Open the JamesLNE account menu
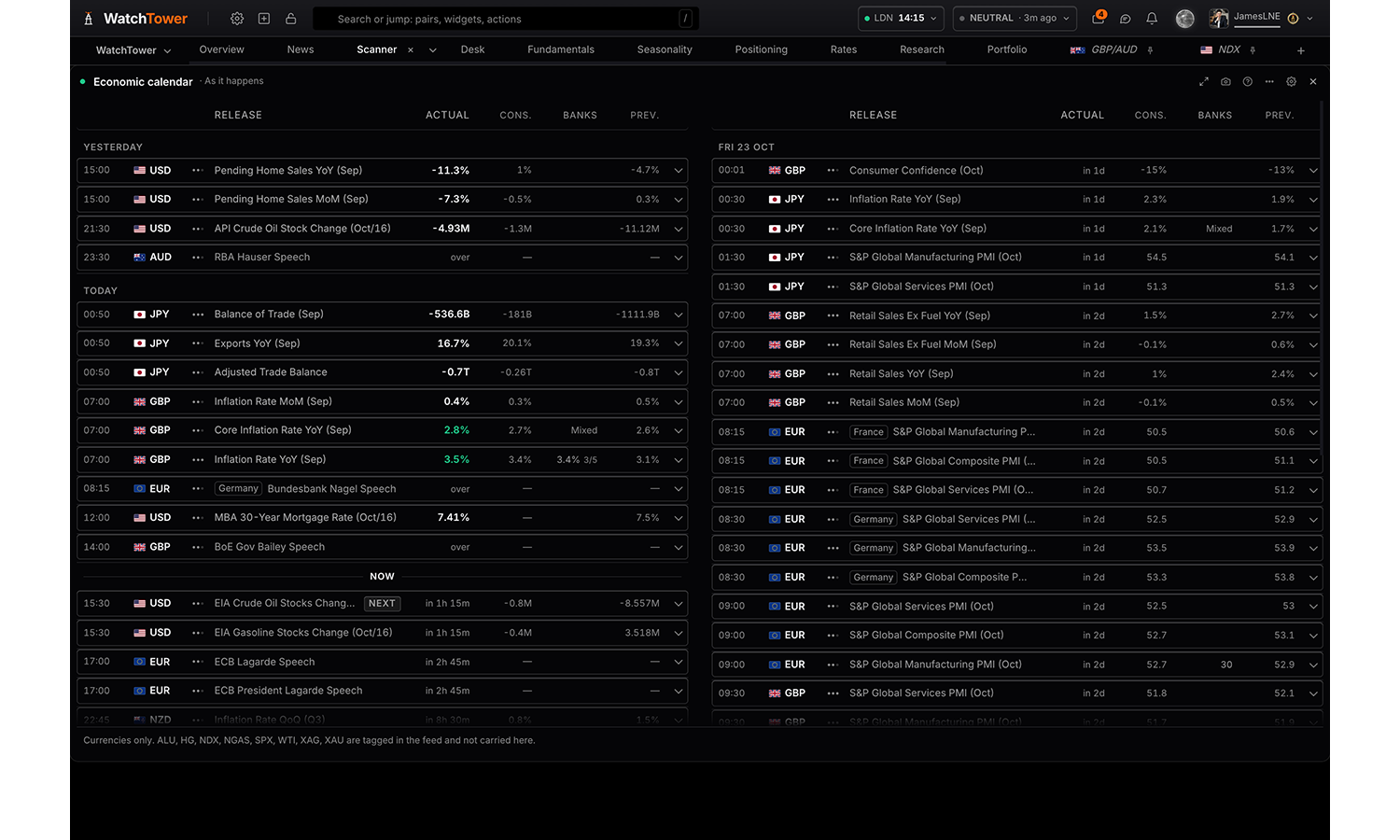 [x=1261, y=18]
